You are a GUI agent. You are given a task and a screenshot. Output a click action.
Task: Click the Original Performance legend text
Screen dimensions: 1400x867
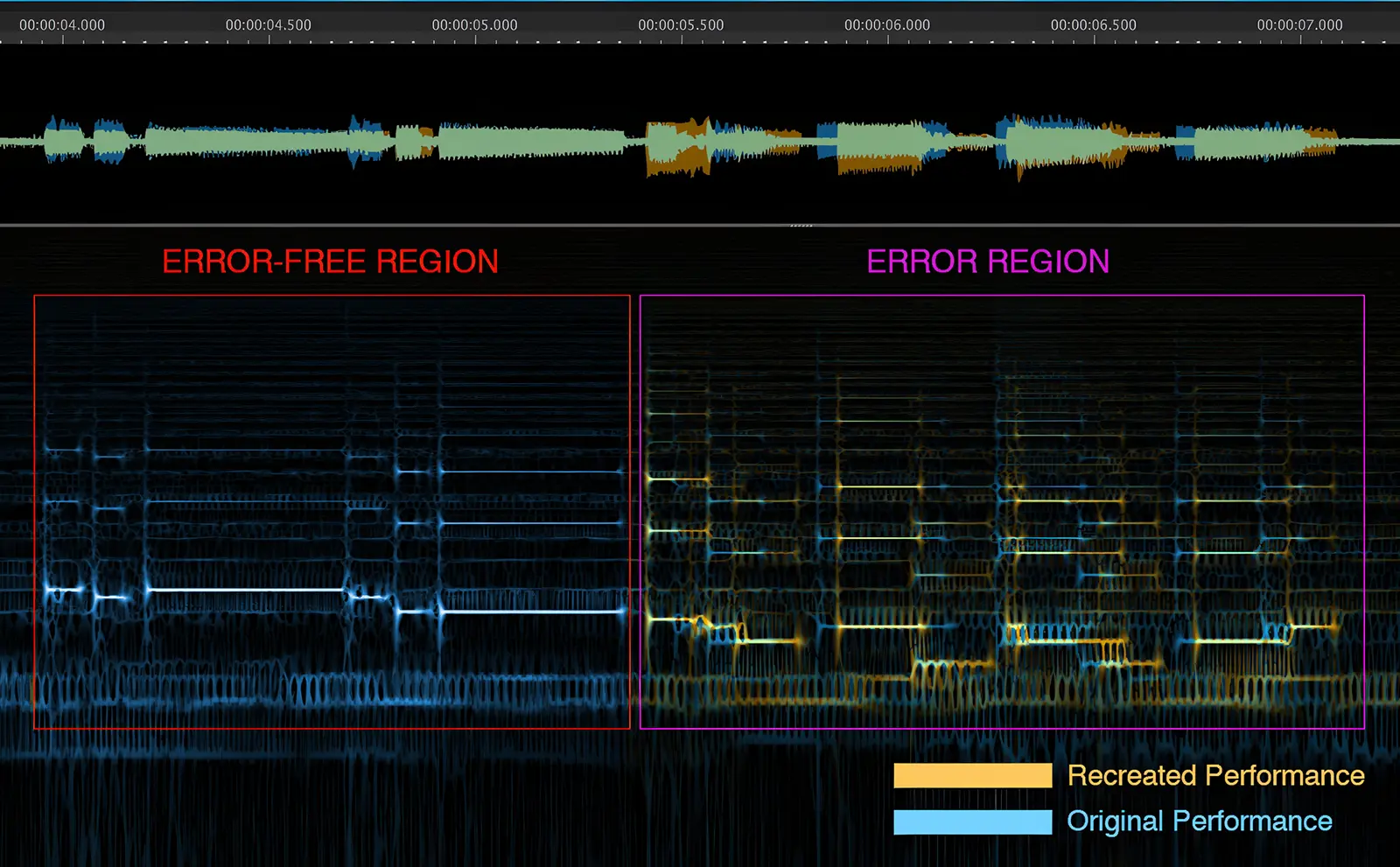click(1199, 822)
